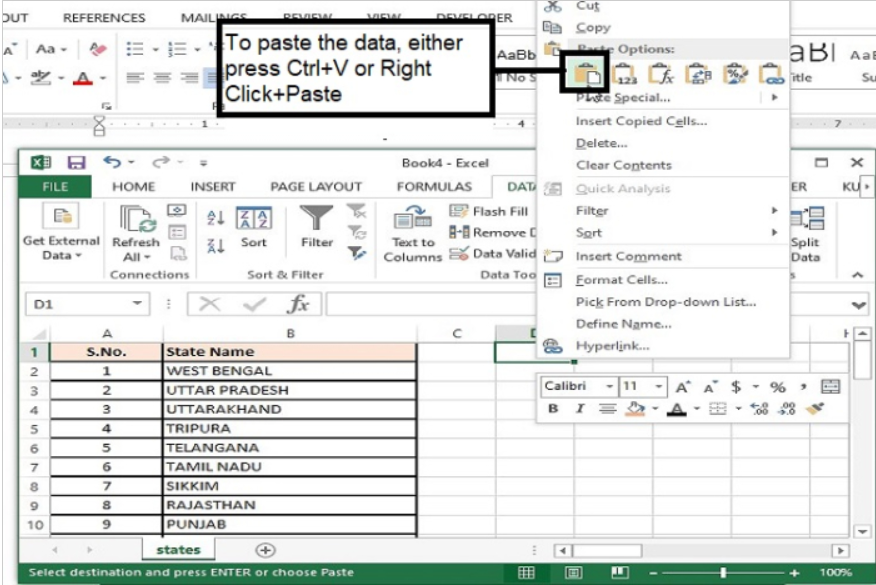The image size is (876, 585).
Task: Choose Insert Comment from context menu
Action: tap(629, 256)
